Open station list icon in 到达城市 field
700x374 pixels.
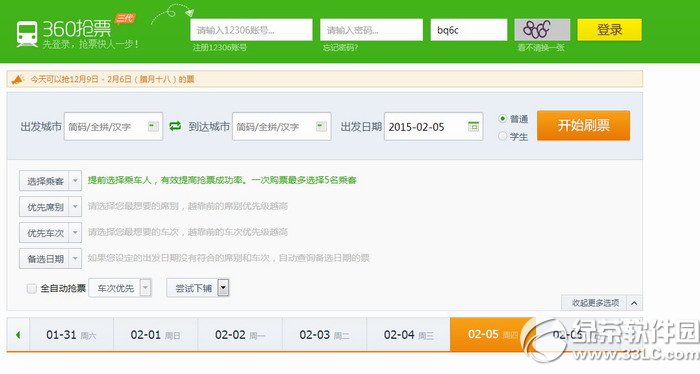[321, 127]
